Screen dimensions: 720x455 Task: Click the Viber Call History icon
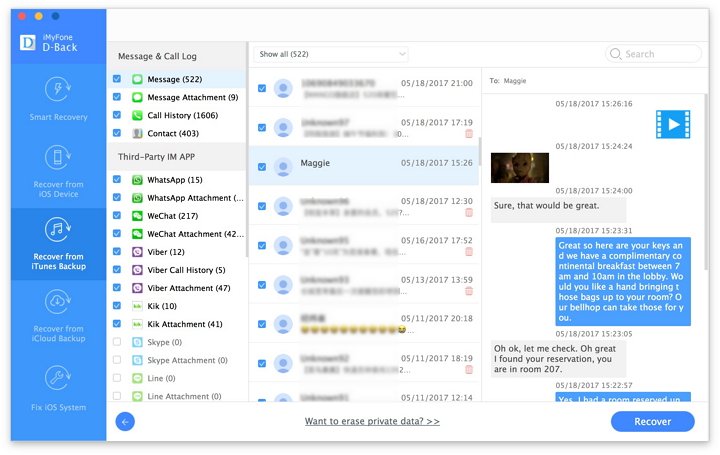coord(137,270)
